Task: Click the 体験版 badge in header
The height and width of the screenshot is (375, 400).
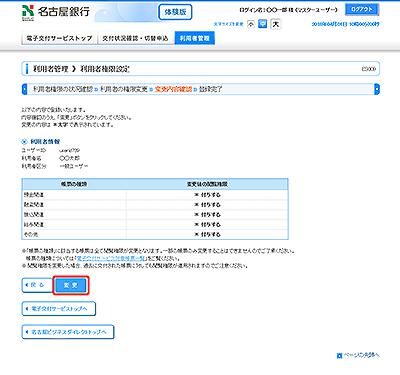Action: point(175,12)
